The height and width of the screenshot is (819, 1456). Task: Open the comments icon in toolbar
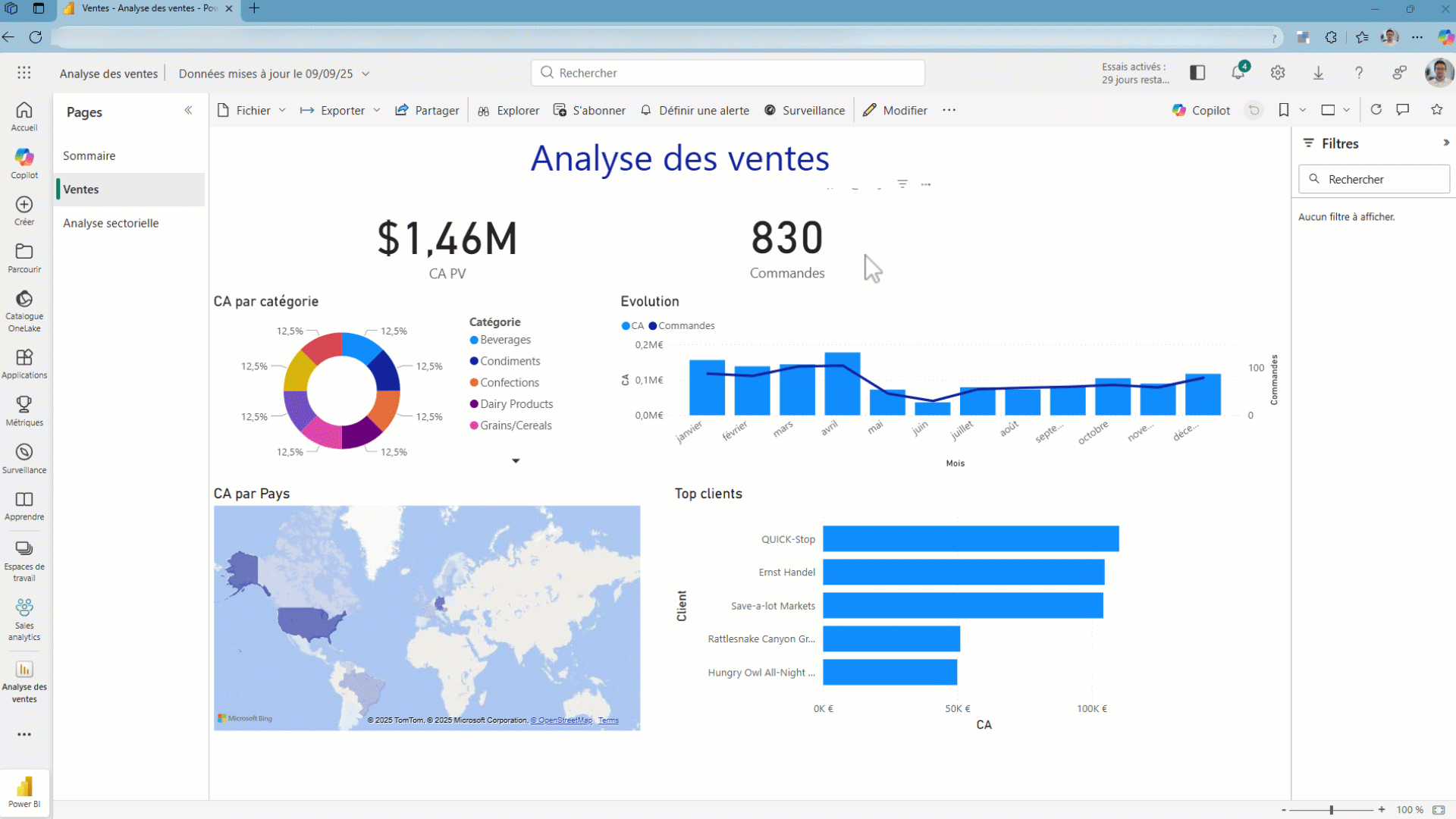point(1403,110)
